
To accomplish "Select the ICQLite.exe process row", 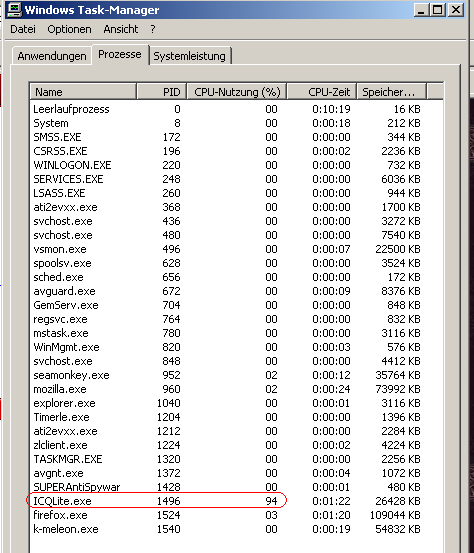I will pos(227,501).
